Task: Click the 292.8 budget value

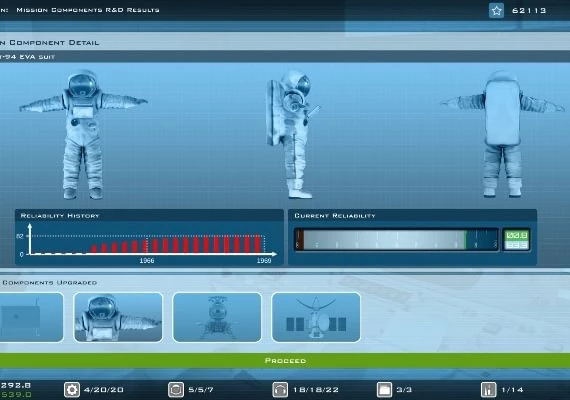Action: tap(16, 385)
